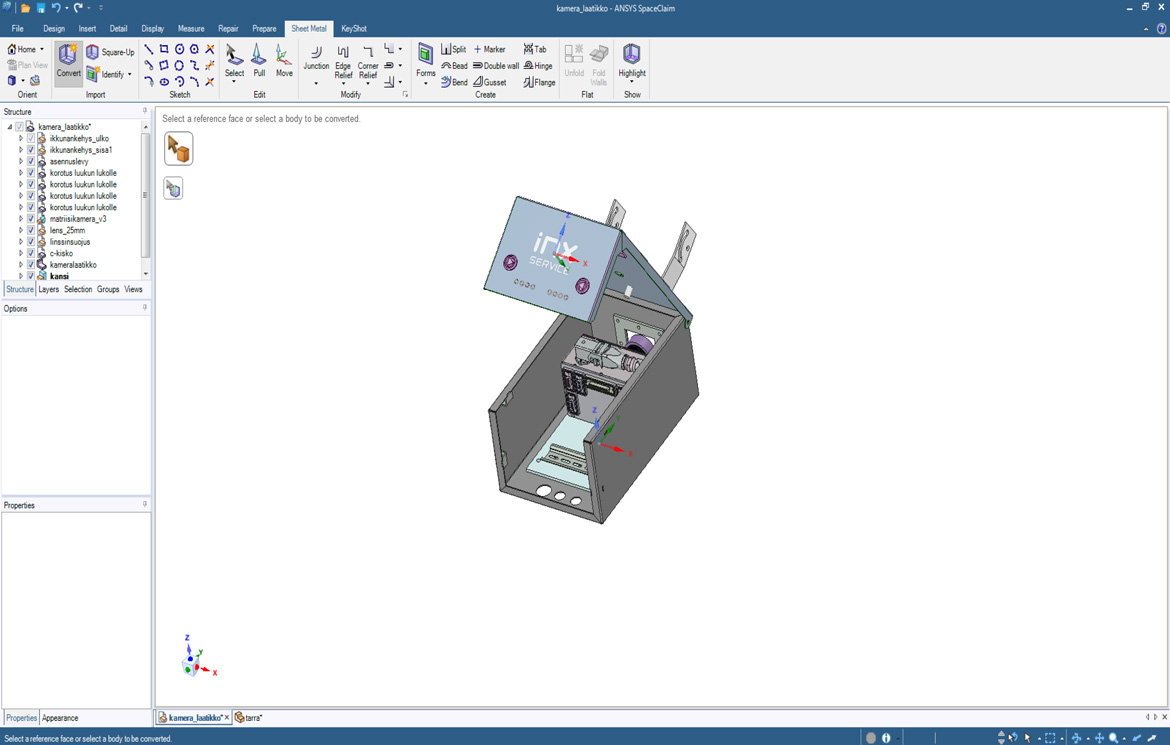
Task: Hide the c-kisko component via checkbox
Action: point(31,253)
